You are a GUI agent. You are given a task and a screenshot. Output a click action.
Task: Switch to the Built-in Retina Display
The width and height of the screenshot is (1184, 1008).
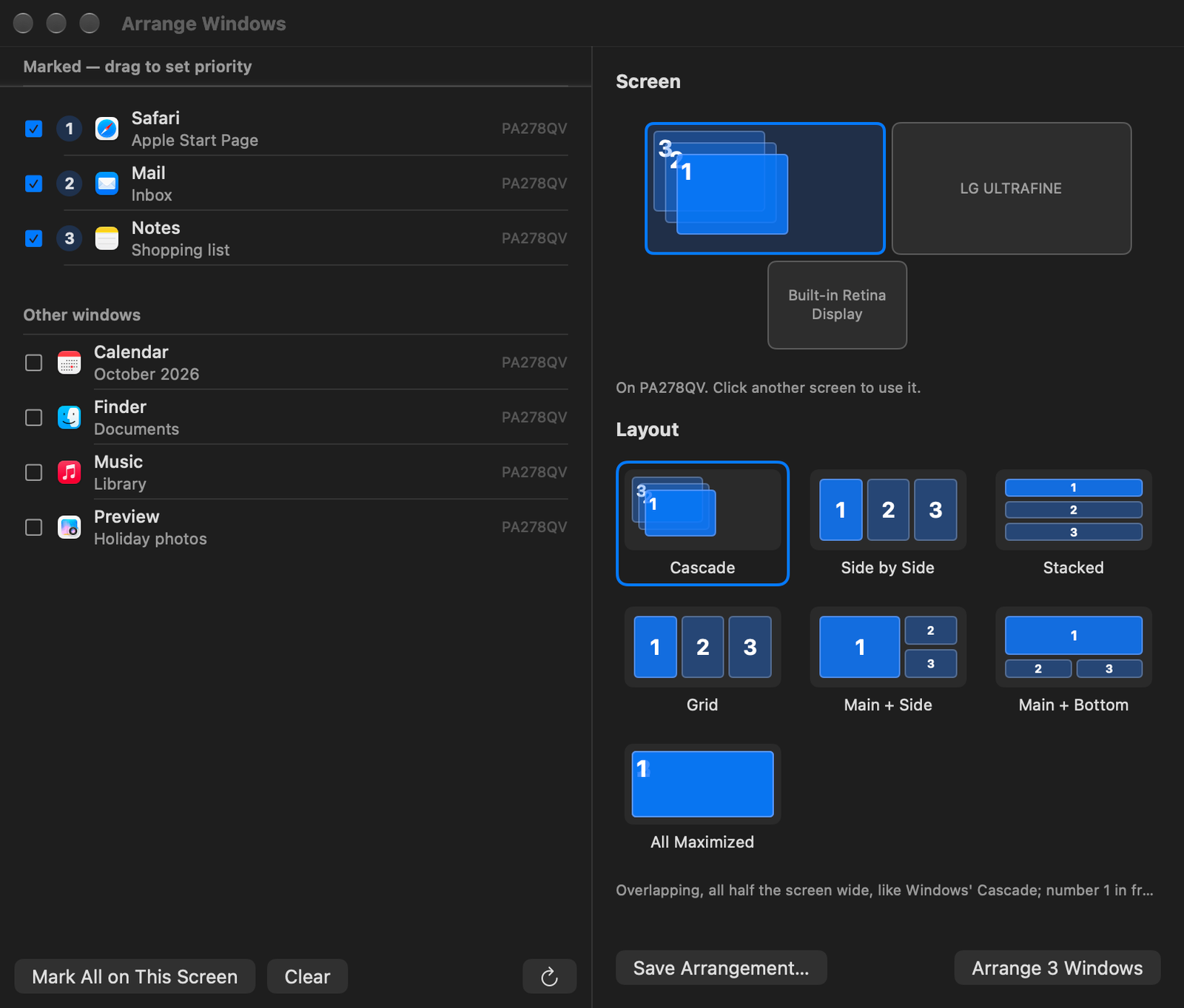click(837, 305)
